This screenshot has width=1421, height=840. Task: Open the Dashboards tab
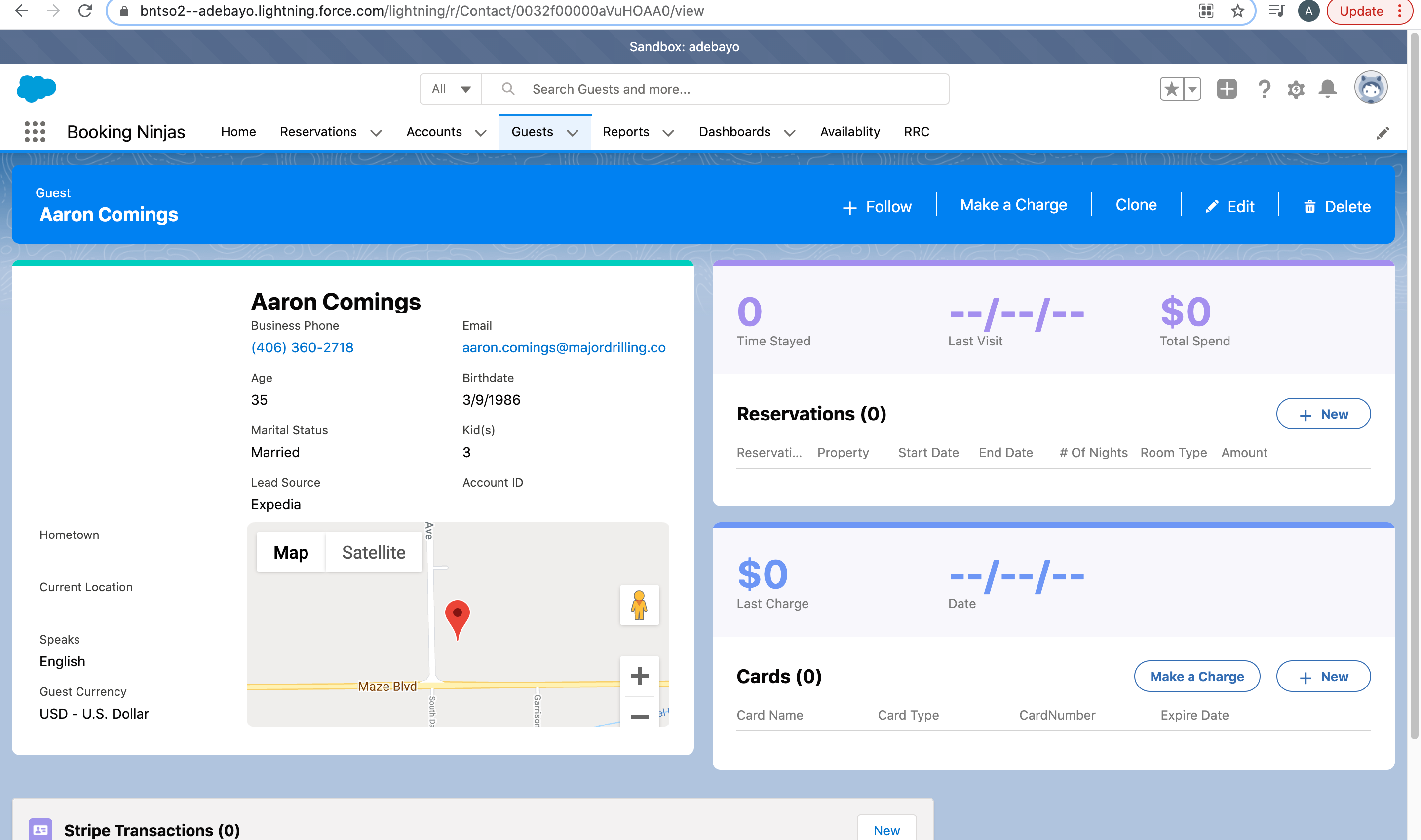[734, 132]
